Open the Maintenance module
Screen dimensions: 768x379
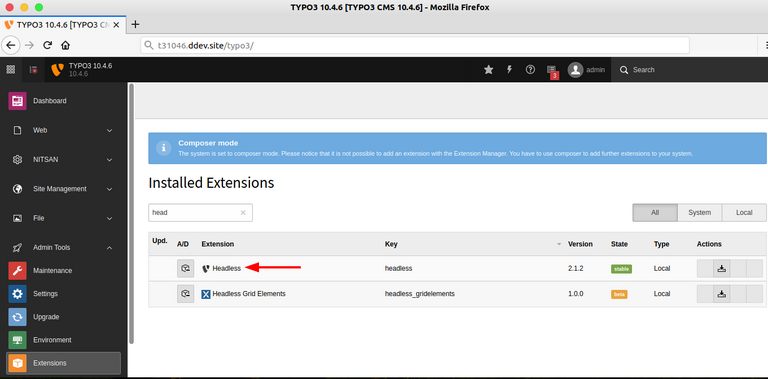tap(64, 271)
